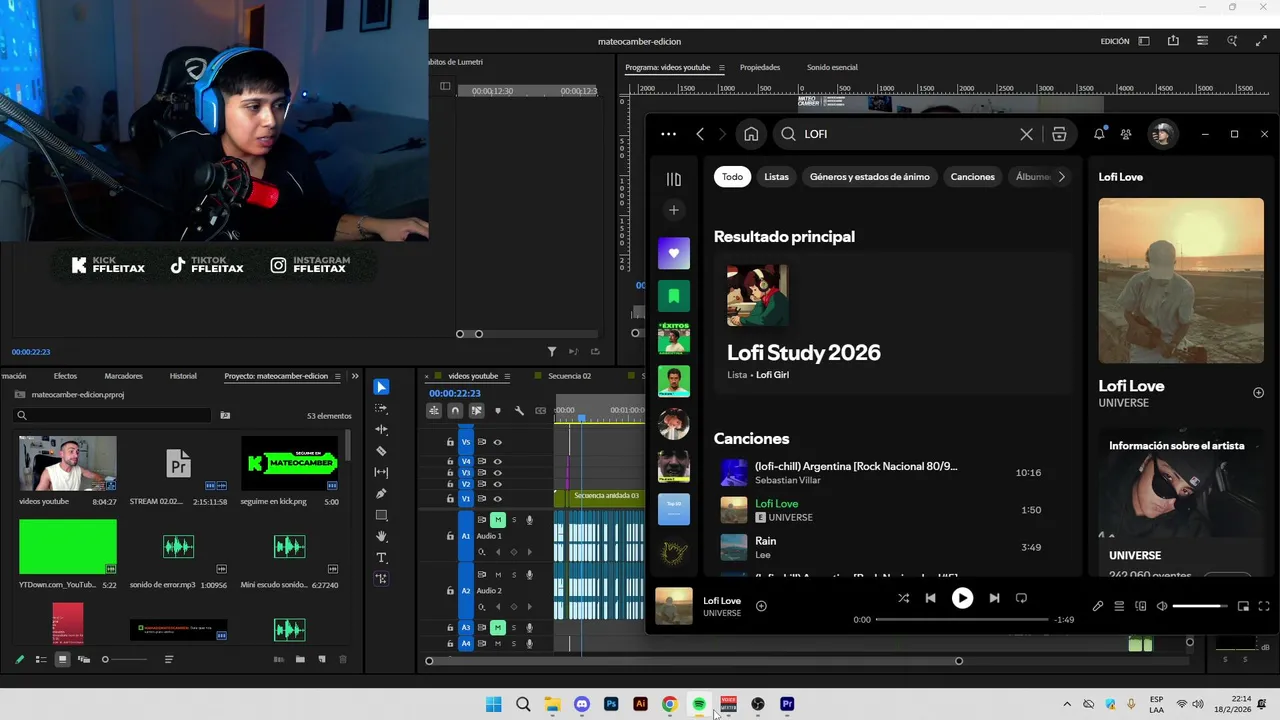1280x720 pixels.
Task: Show hidden icons in system tray
Action: (1066, 704)
